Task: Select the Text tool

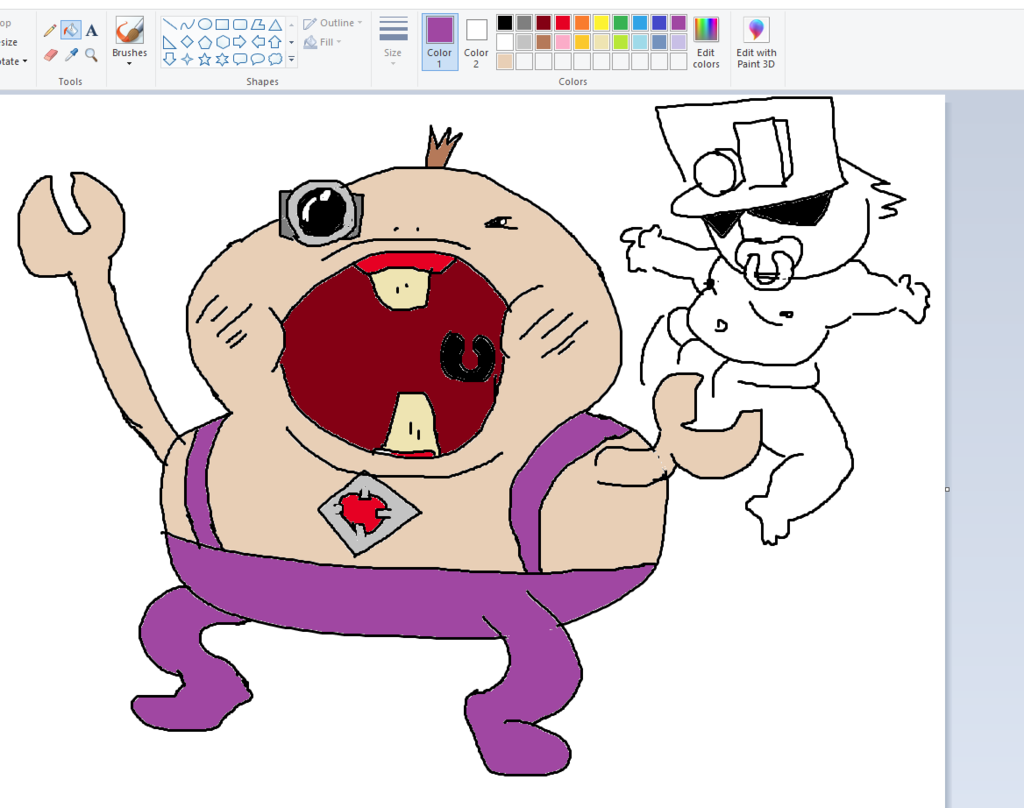Action: (91, 31)
